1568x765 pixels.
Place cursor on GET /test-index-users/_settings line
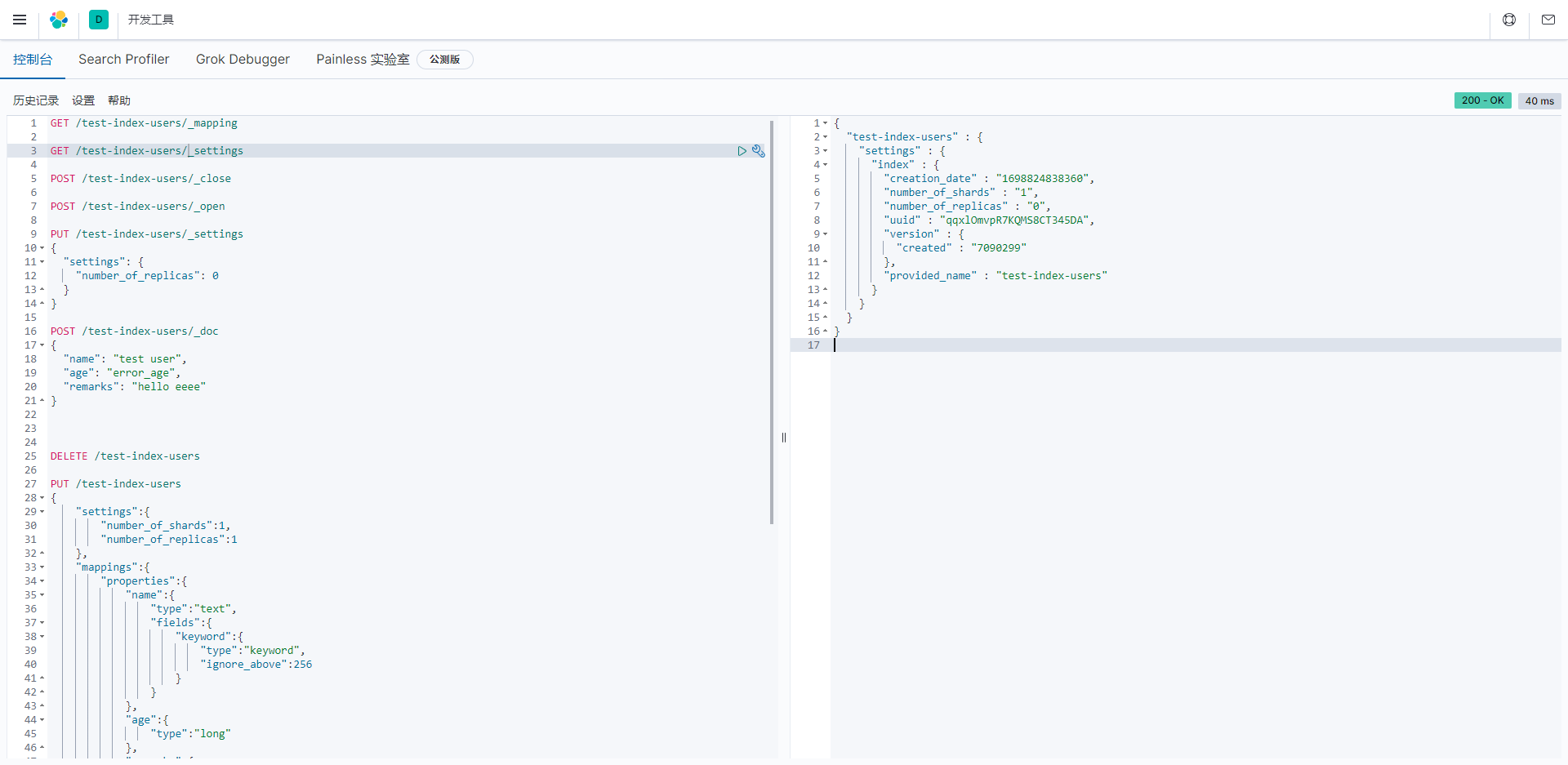tap(147, 151)
